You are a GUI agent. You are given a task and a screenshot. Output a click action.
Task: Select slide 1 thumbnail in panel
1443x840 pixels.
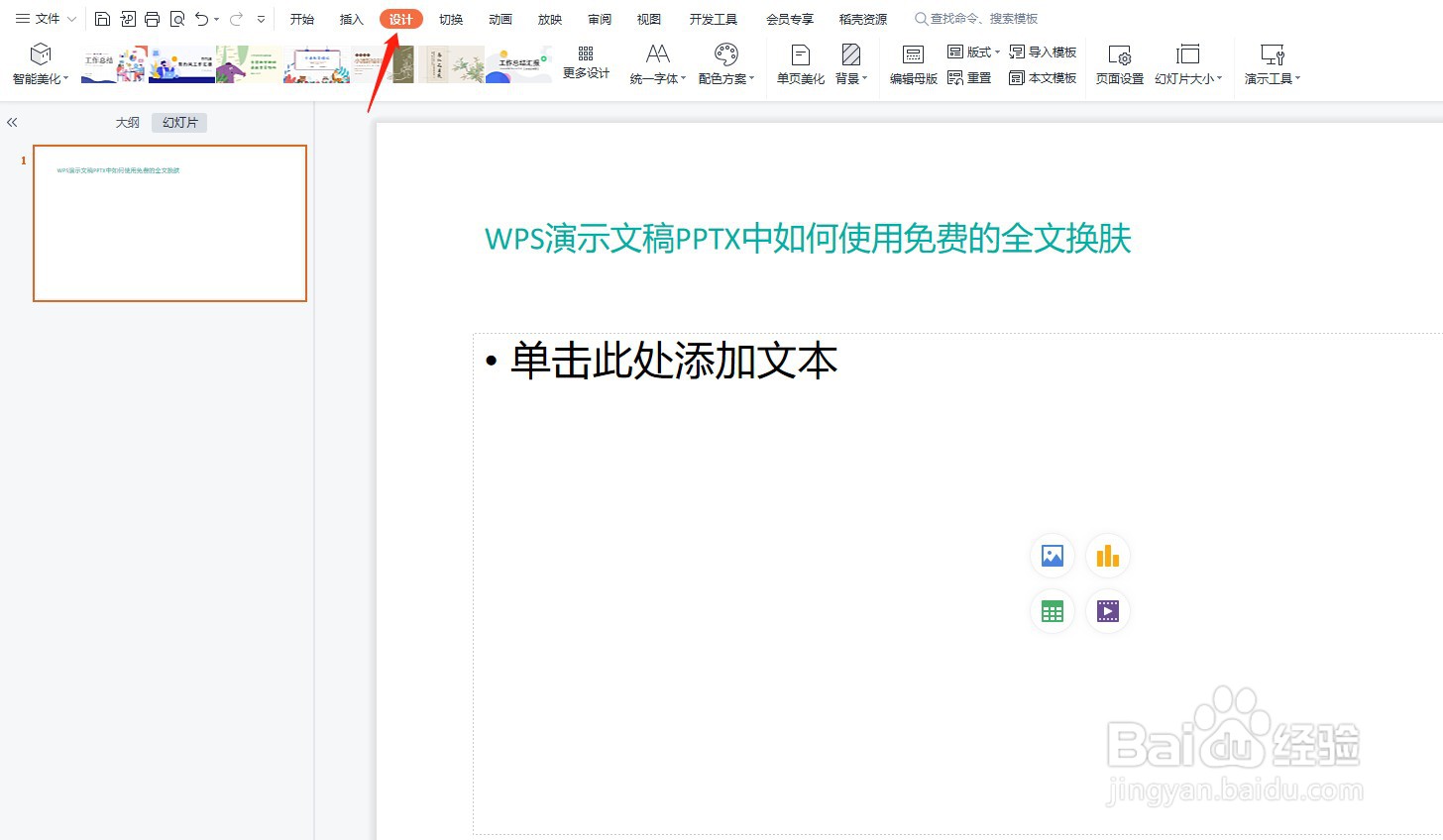point(169,223)
